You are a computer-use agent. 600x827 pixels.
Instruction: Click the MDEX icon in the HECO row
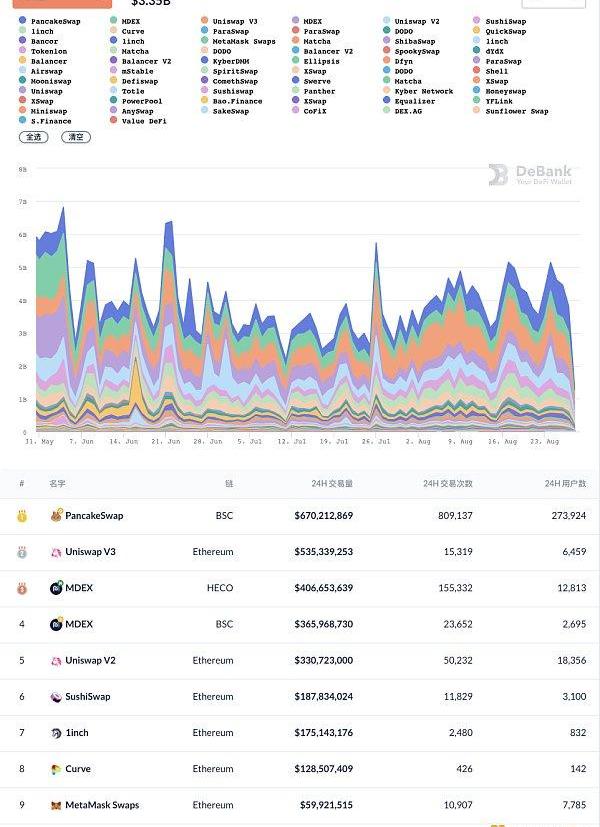click(x=56, y=588)
